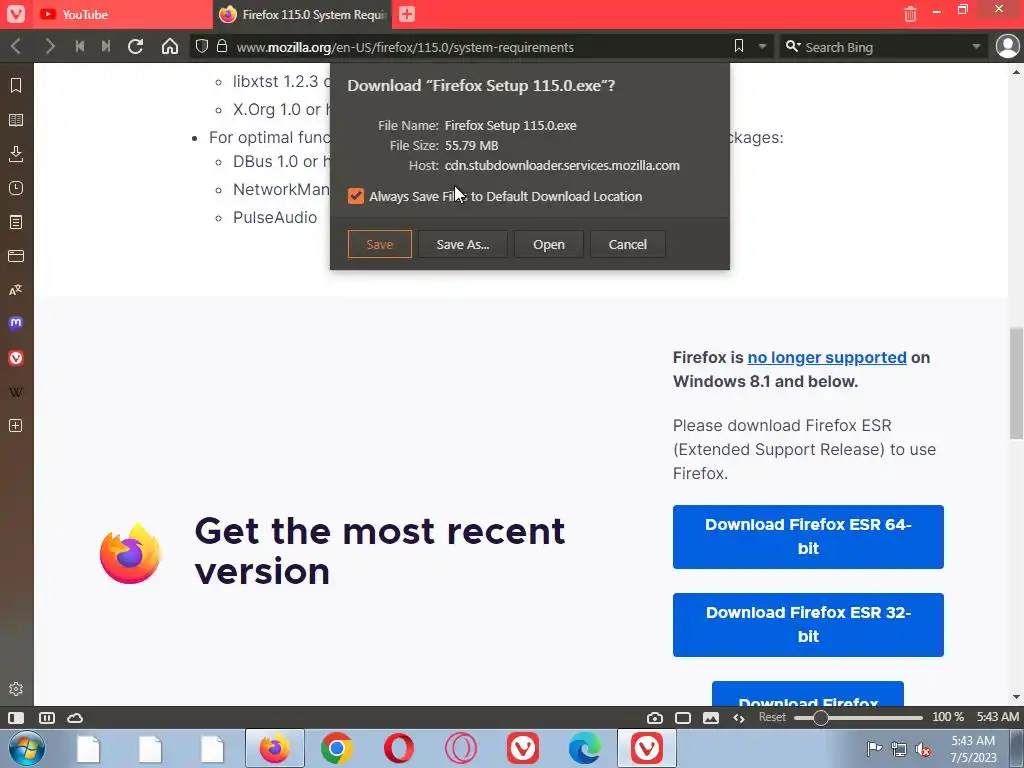Open the user profile avatar

click(x=1008, y=46)
